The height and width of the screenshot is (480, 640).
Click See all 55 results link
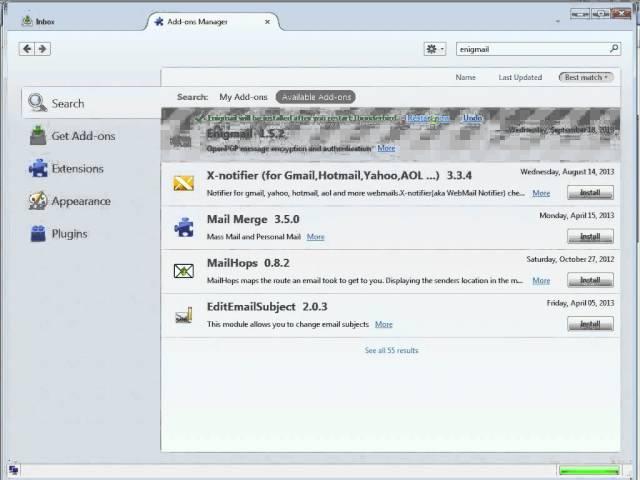[x=391, y=350]
